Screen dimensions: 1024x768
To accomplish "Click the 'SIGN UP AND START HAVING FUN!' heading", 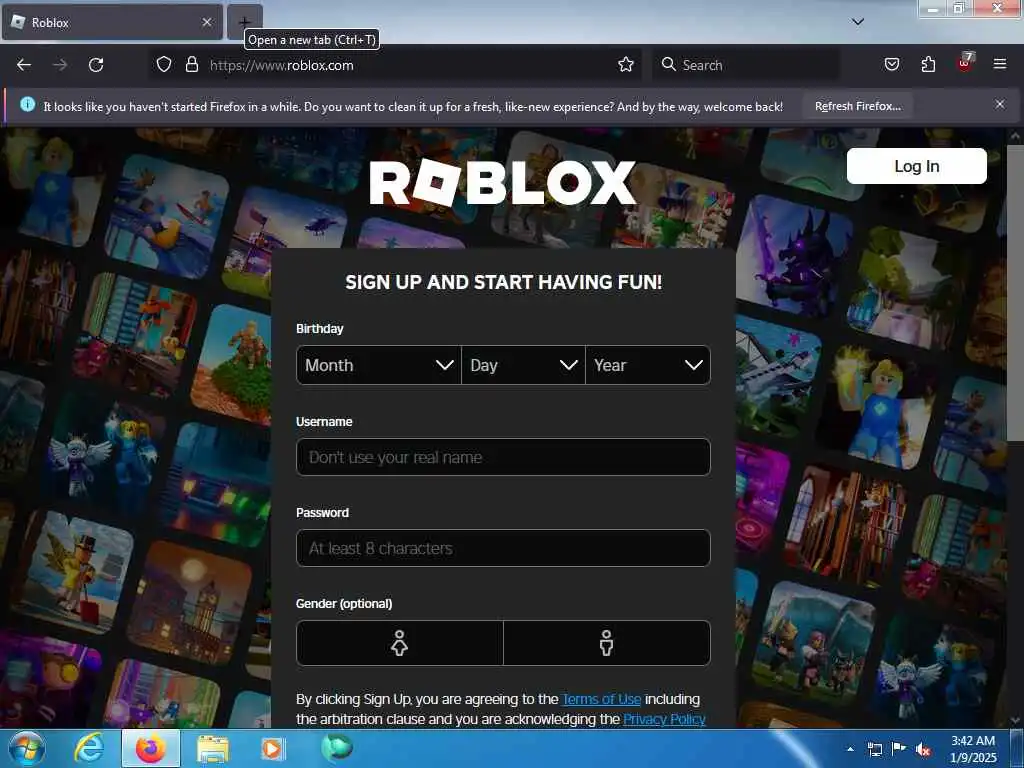I will (504, 282).
